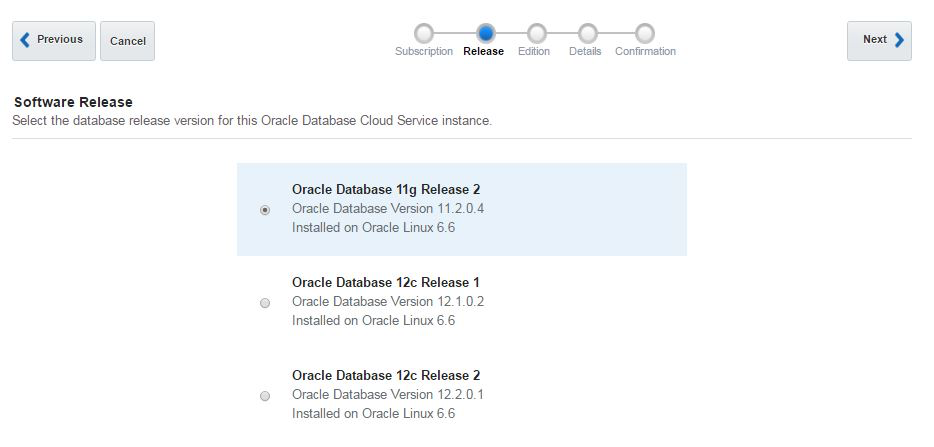Image resolution: width=934 pixels, height=447 pixels.
Task: Pick the Oracle Database 12c Release 2 radio button
Action: pos(265,396)
